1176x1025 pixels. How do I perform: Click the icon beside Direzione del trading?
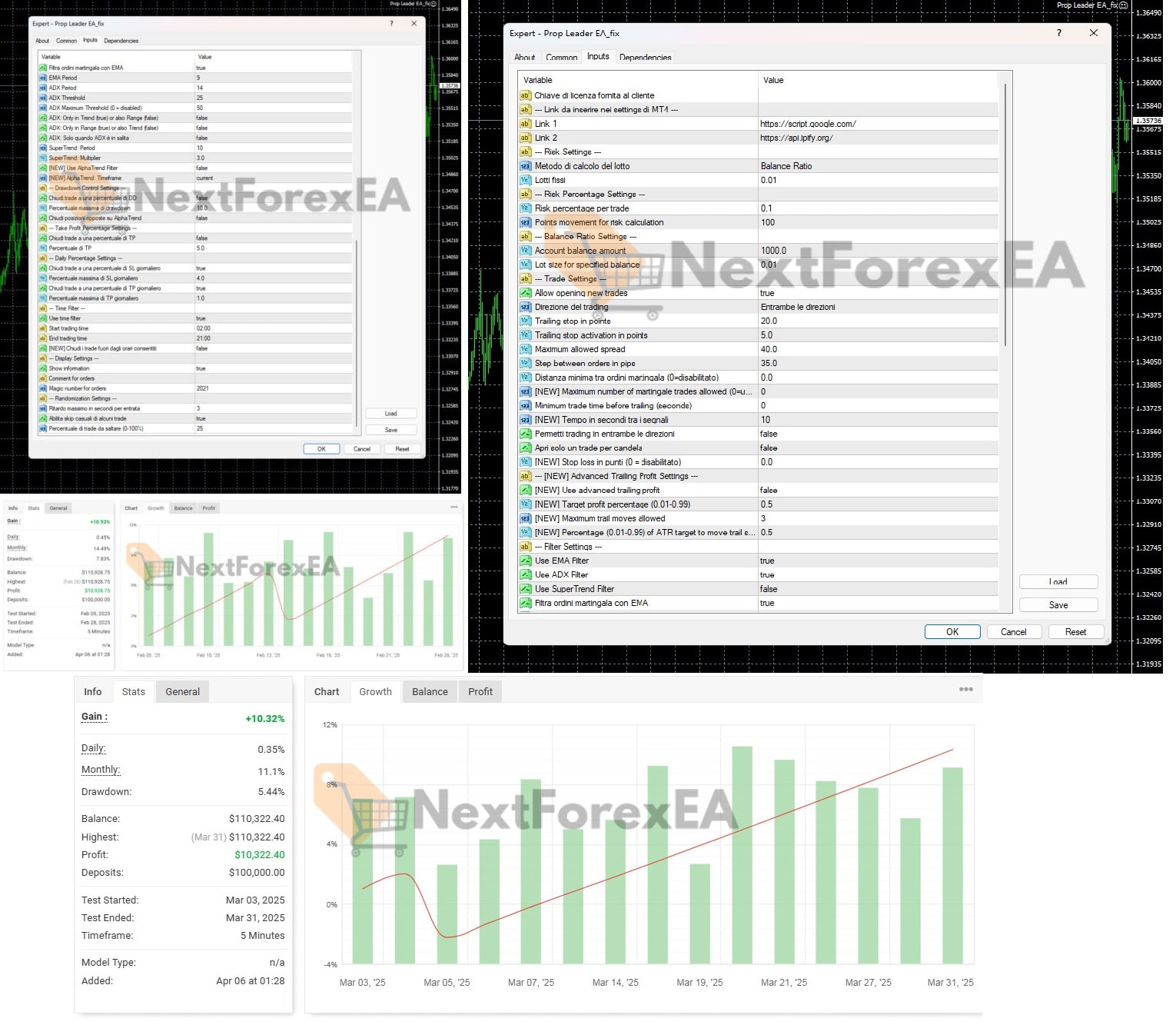526,307
